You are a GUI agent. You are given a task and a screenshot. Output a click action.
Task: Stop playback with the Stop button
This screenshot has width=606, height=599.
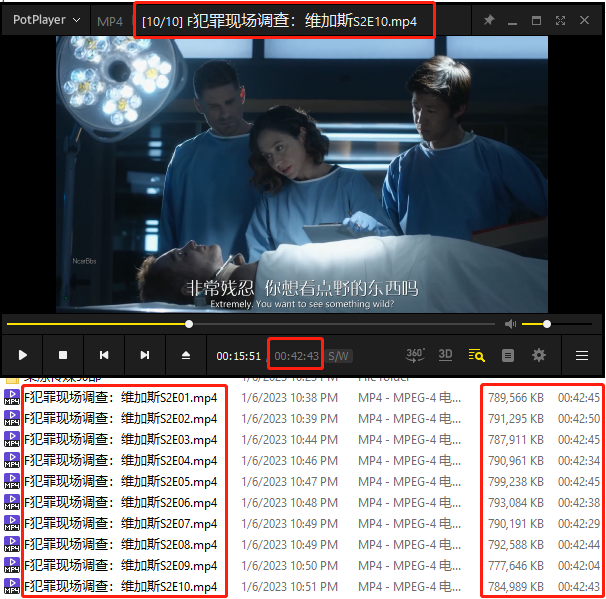coord(63,355)
